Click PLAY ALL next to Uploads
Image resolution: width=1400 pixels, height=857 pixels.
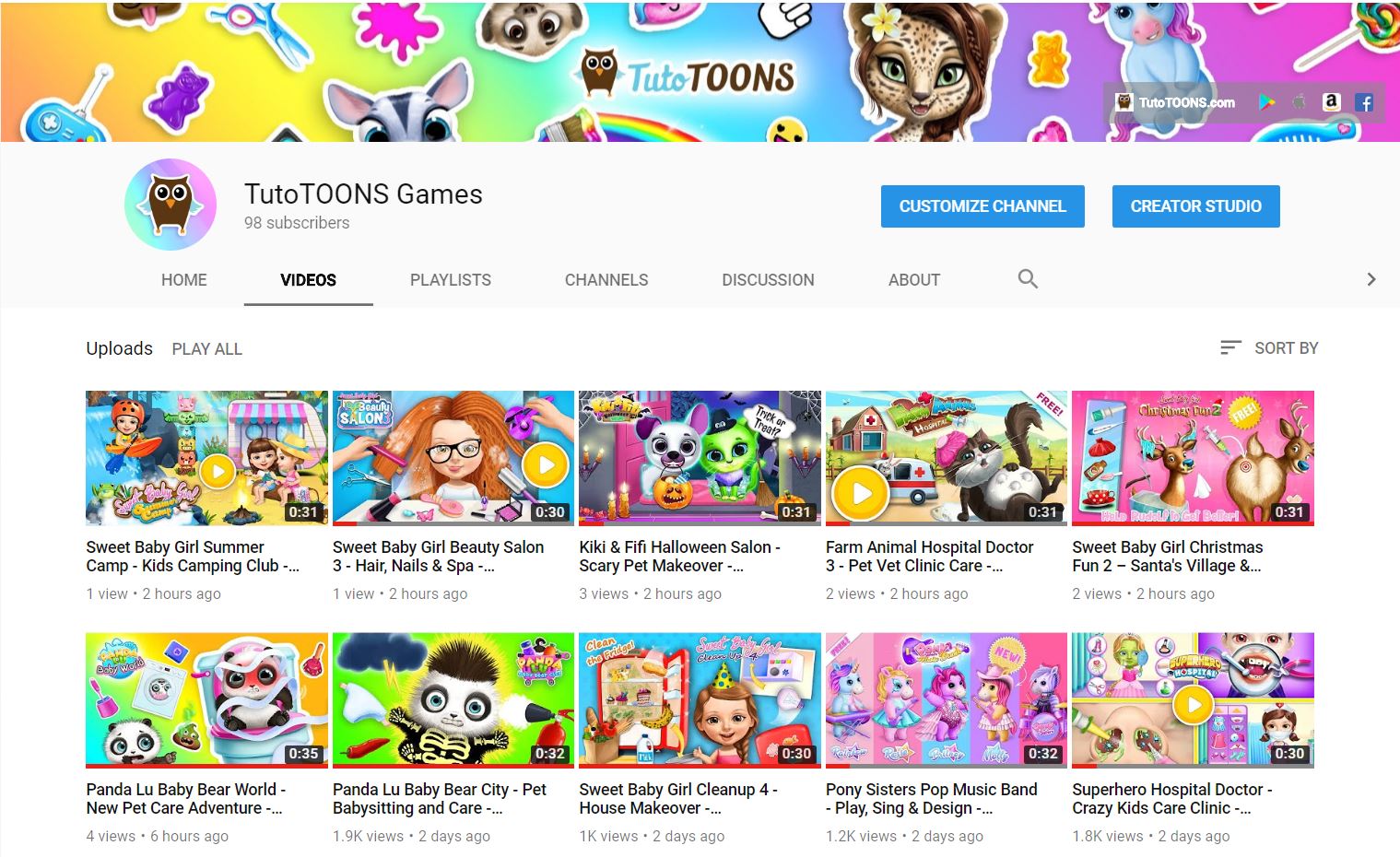click(207, 349)
